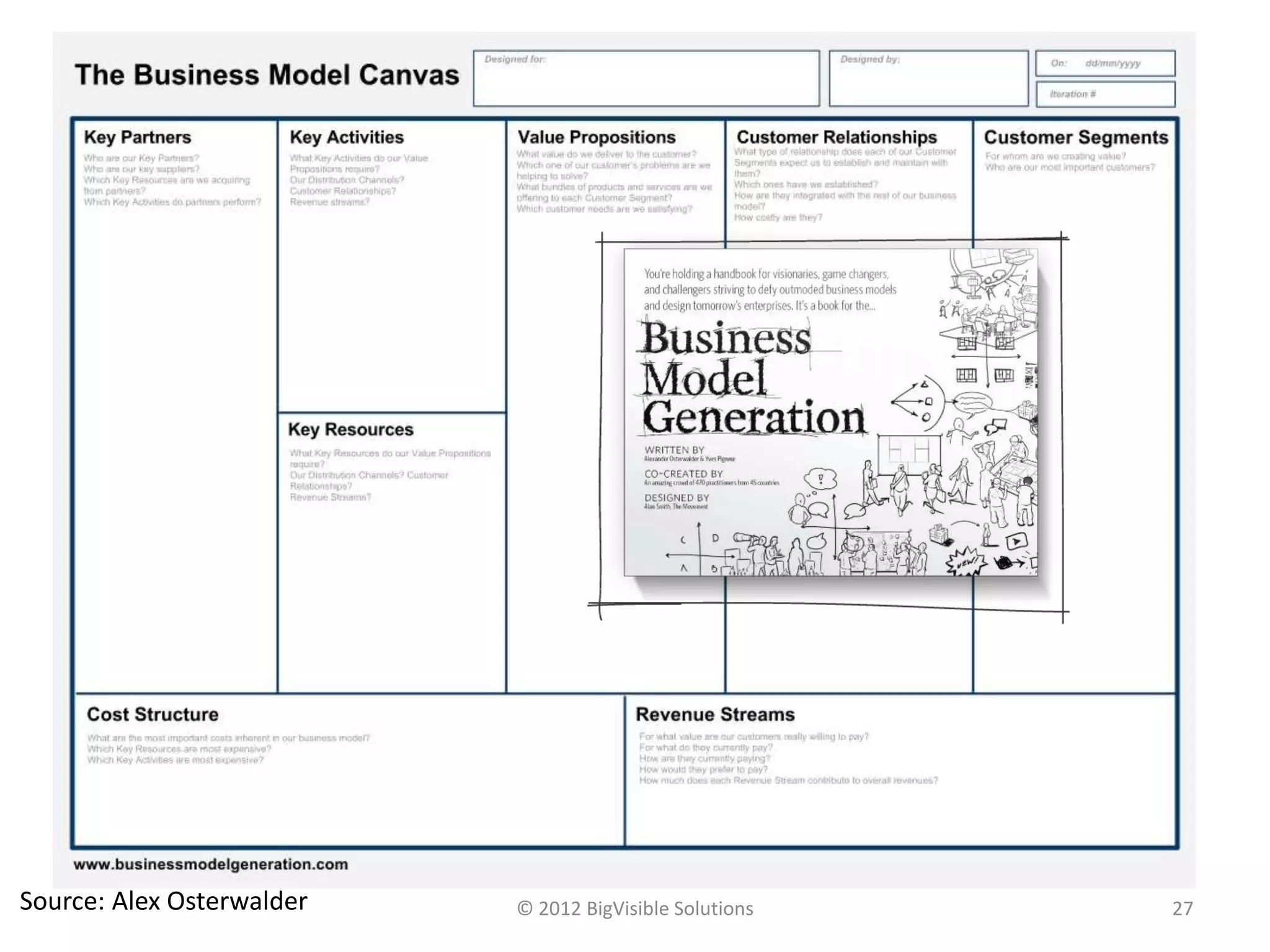
Task: Click the "Key Partners" heading
Action: (x=138, y=137)
